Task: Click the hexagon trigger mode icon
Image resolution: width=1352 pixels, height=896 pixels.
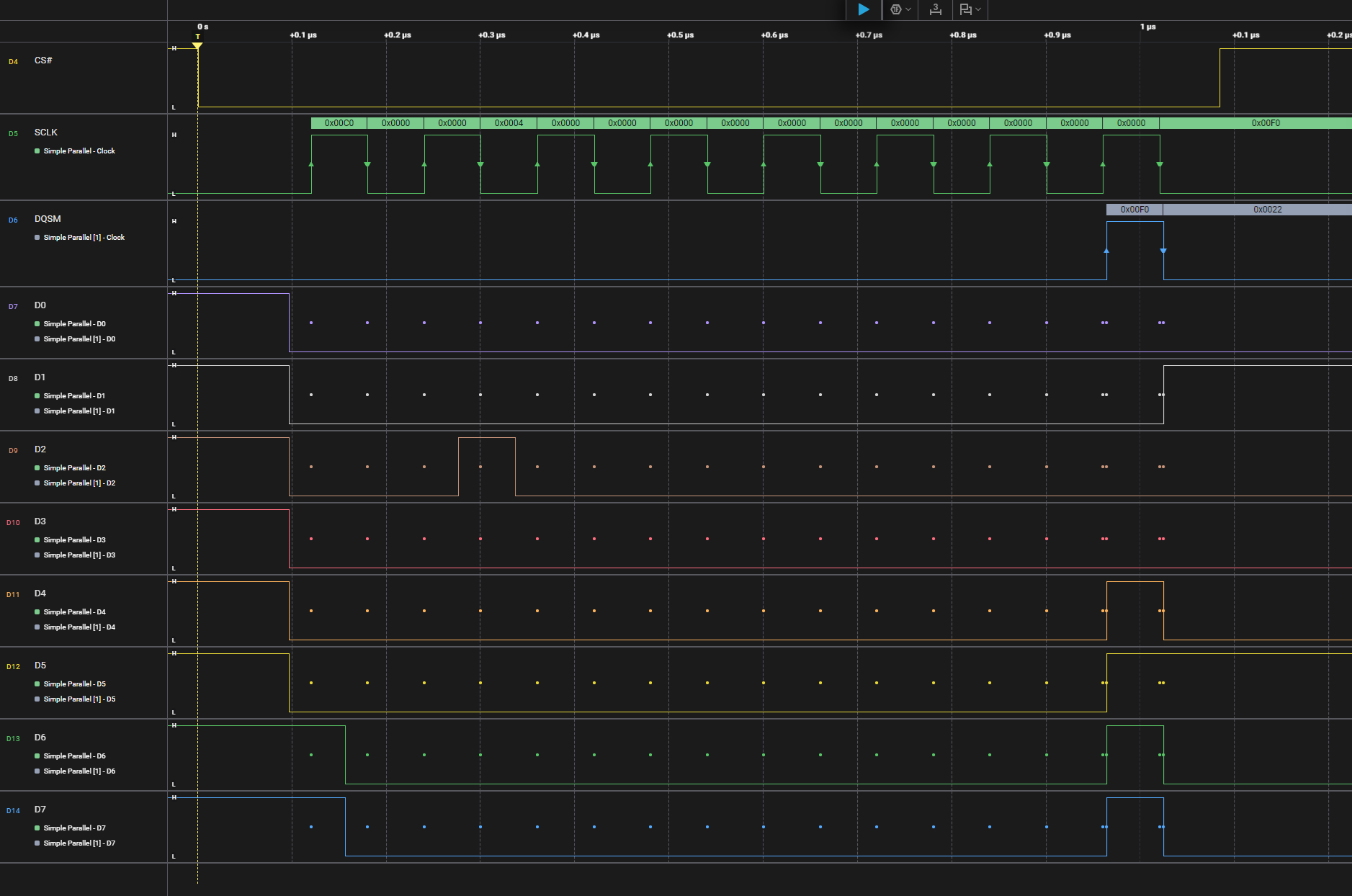Action: 895,9
